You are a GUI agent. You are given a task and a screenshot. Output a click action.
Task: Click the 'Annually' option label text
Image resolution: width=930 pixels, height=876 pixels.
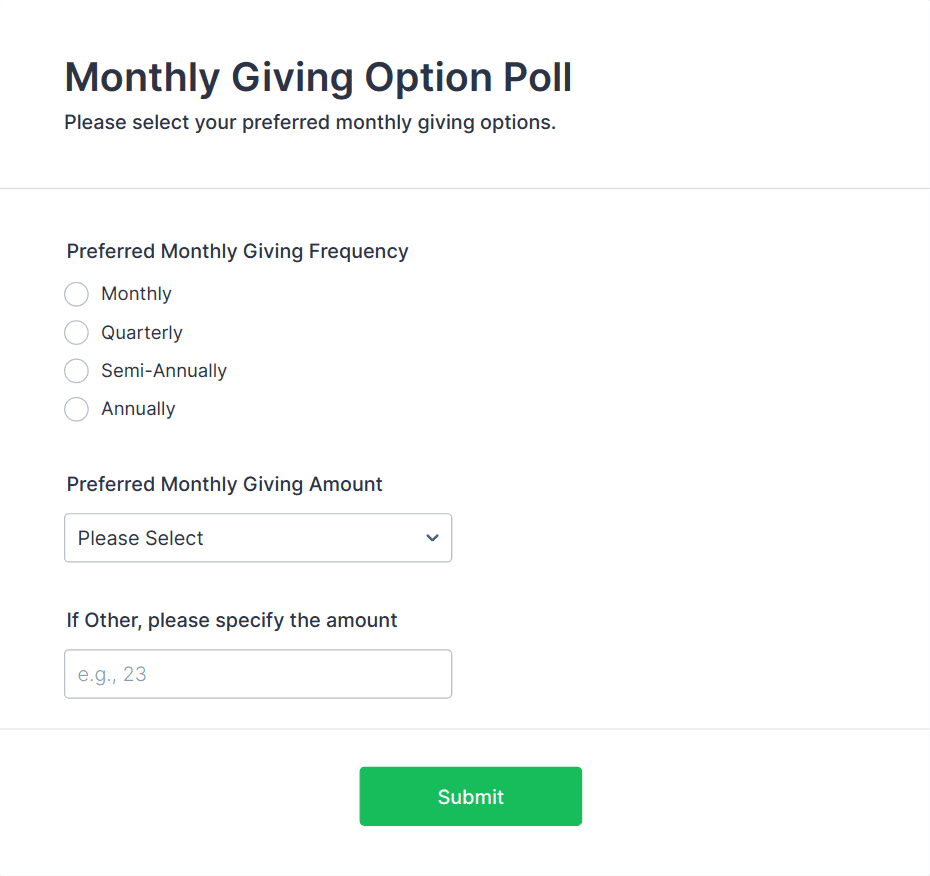coord(138,409)
